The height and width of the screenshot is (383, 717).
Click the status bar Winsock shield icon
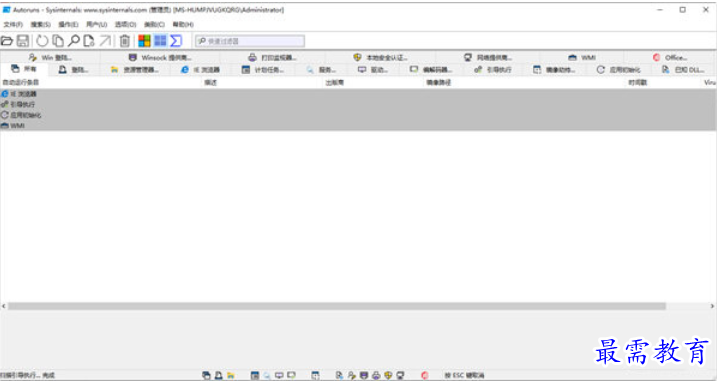tap(364, 376)
